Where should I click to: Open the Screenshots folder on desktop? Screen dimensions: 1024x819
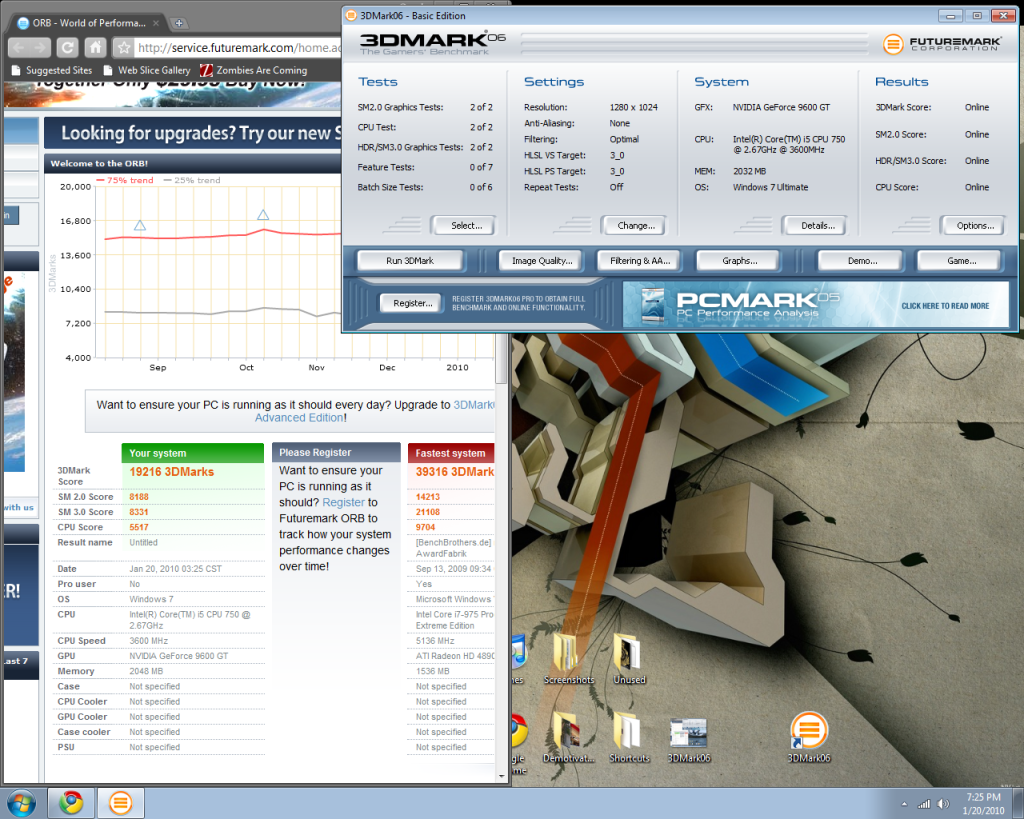pyautogui.click(x=568, y=658)
